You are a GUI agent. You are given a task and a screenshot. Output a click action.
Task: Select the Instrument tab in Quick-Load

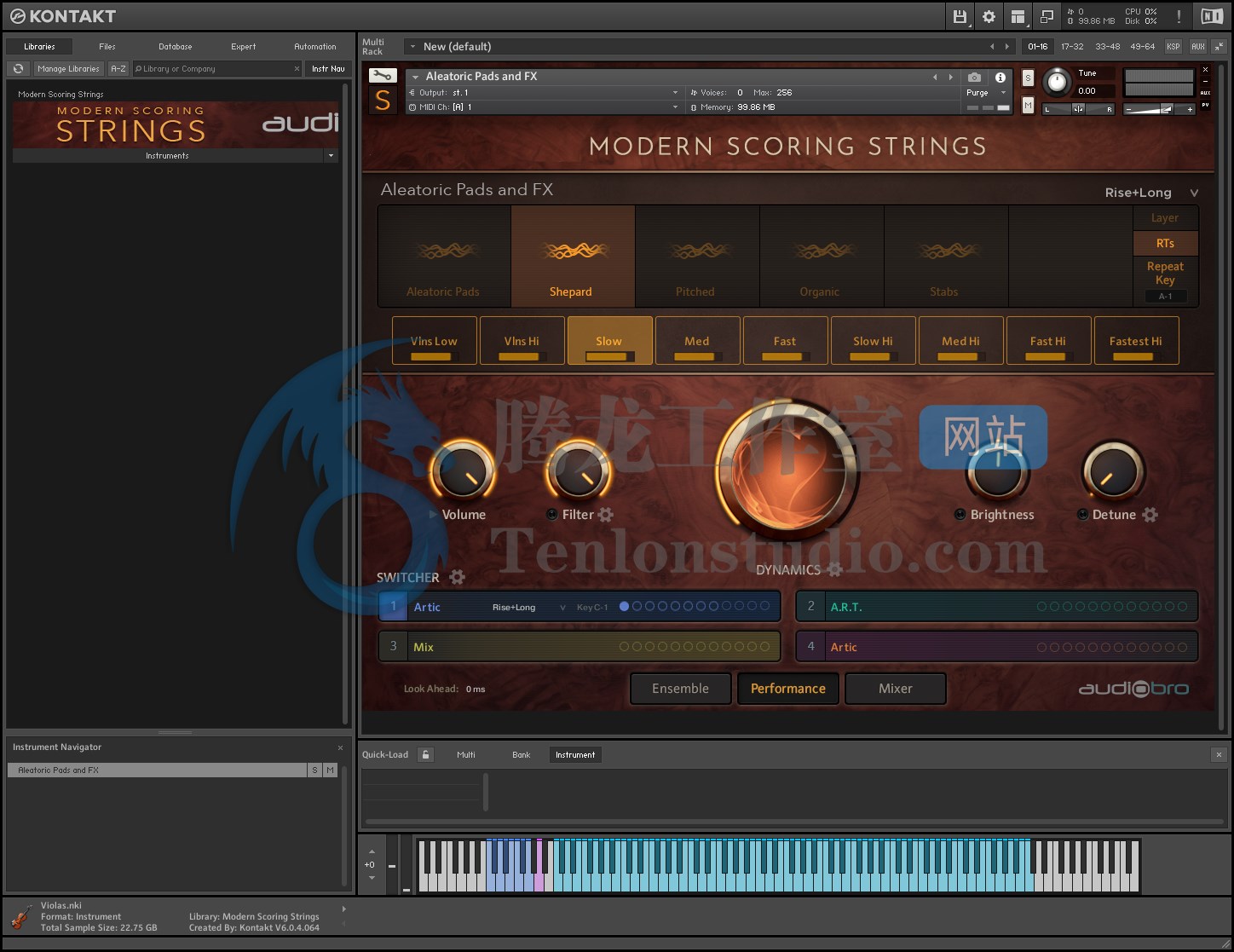click(x=574, y=754)
